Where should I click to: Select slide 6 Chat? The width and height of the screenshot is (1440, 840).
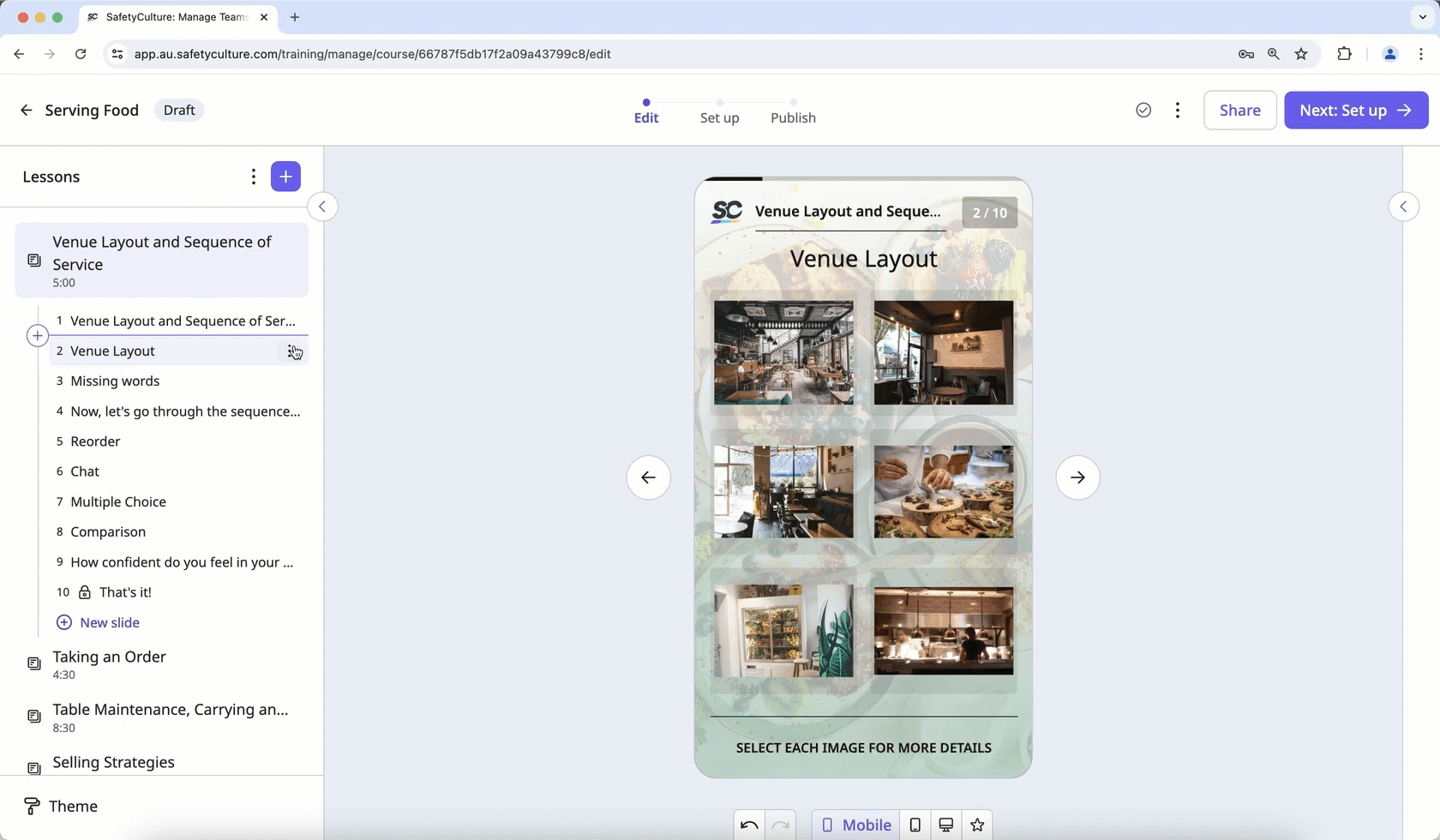[177, 471]
